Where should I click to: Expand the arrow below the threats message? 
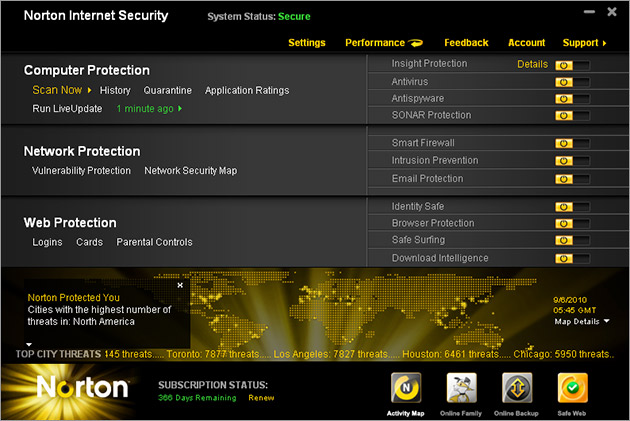(29, 344)
